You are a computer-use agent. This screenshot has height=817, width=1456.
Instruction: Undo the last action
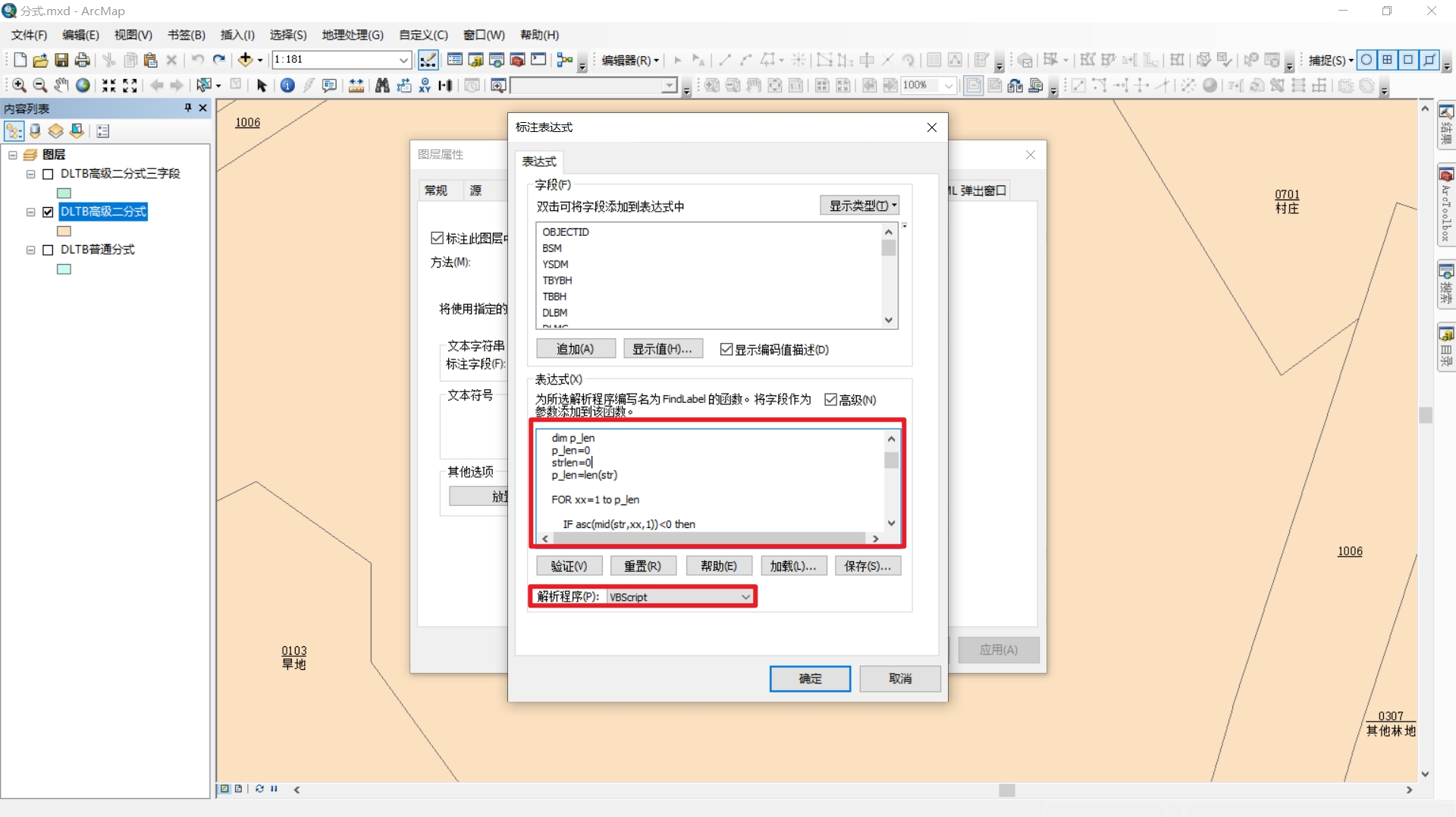pos(197,60)
